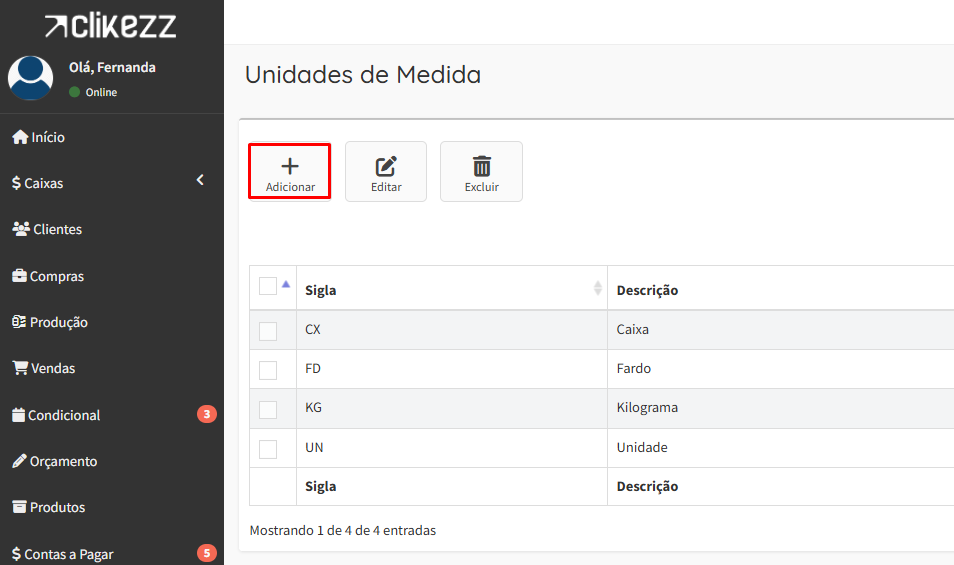Click the plus icon to add unit
This screenshot has width=954, height=565.
(290, 166)
